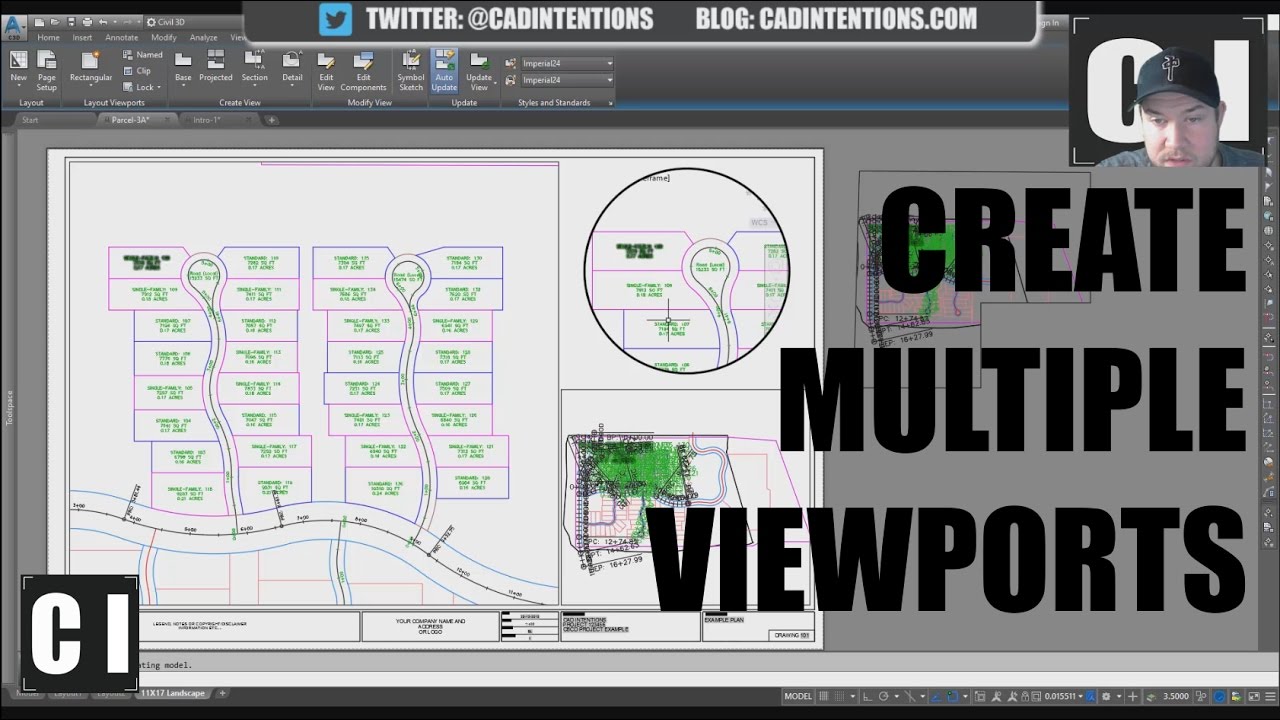
Task: Toggle grid display in status bar
Action: pyautogui.click(x=824, y=697)
